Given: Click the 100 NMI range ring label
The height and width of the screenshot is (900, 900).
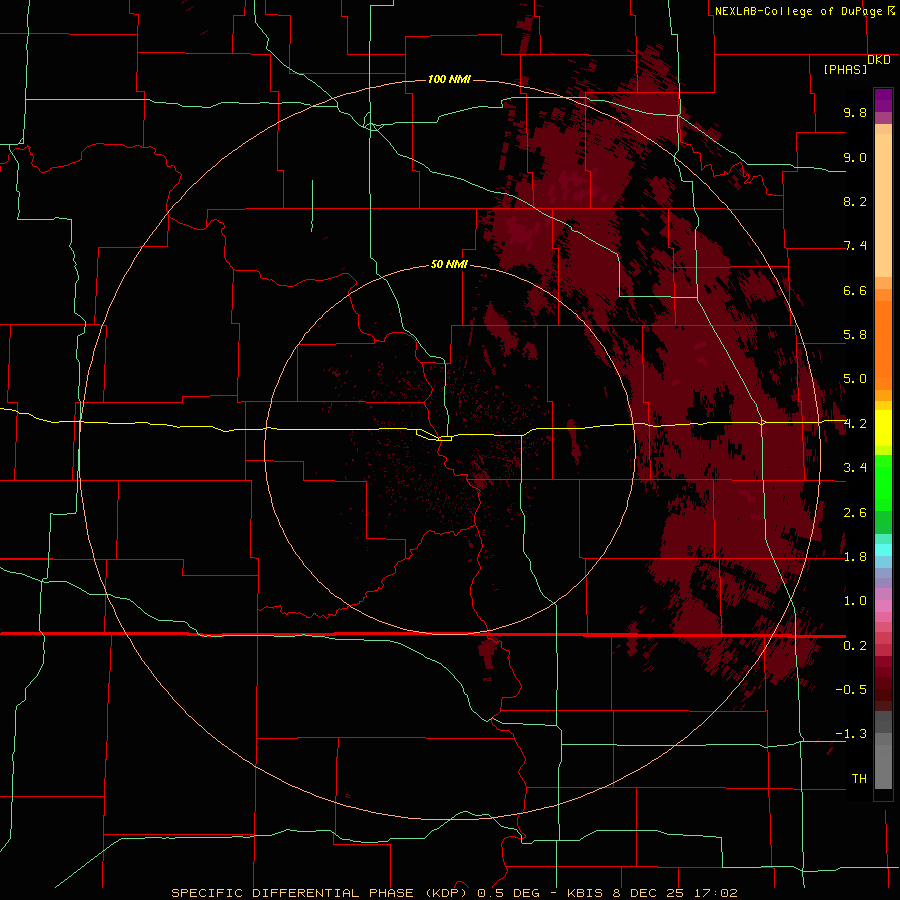Looking at the screenshot, I should (449, 79).
